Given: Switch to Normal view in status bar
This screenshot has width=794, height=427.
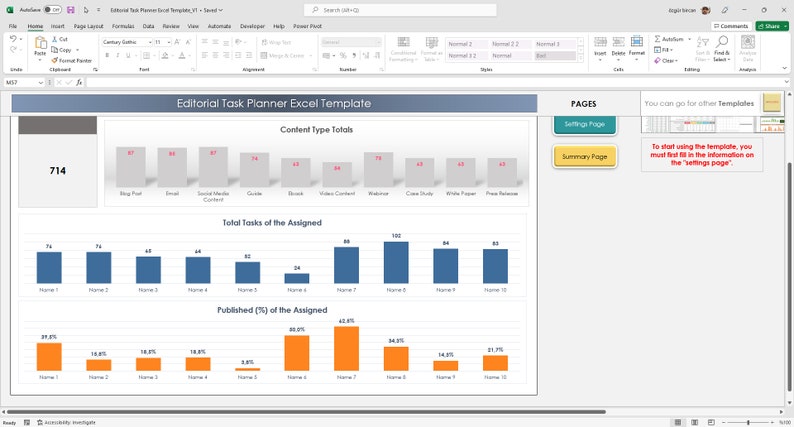Looking at the screenshot, I should click(x=678, y=422).
